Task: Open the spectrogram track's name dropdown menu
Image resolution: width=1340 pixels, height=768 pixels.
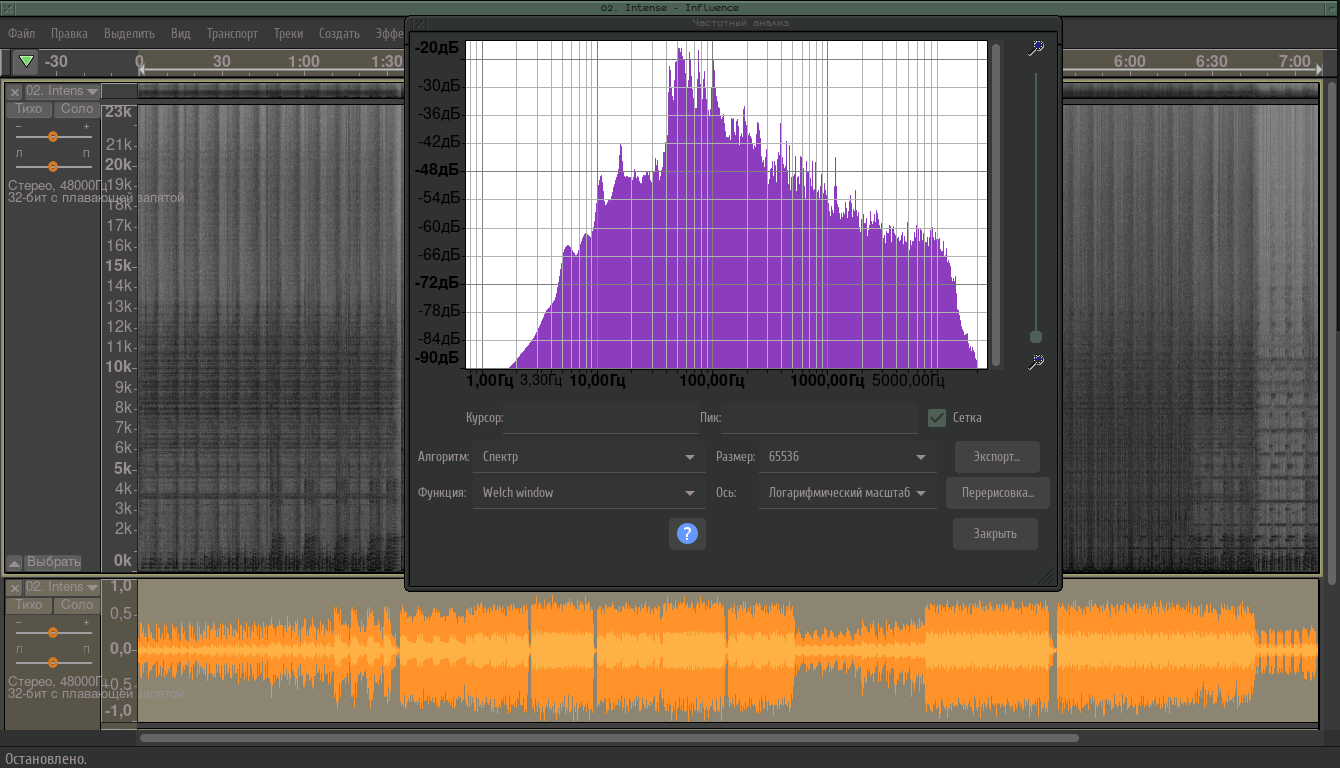Action: (x=62, y=91)
